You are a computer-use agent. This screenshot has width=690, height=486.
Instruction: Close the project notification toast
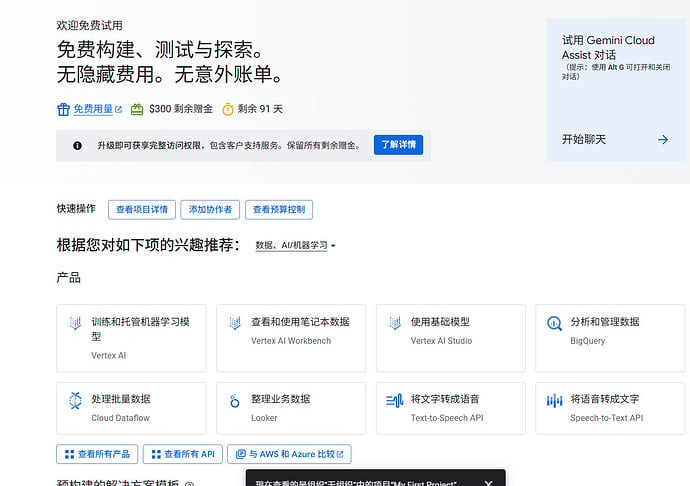pyautogui.click(x=488, y=482)
